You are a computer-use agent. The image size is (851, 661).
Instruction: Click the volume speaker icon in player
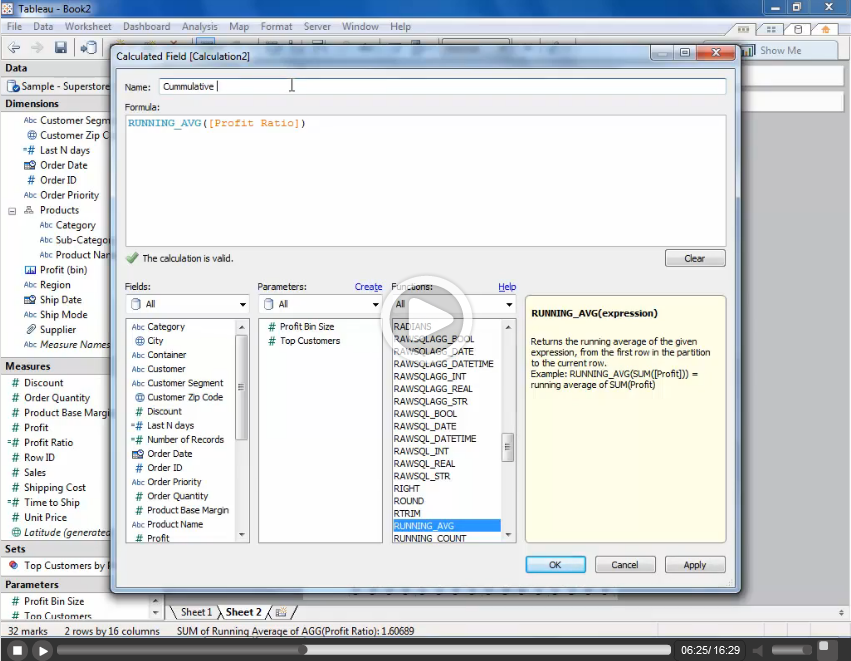point(758,651)
